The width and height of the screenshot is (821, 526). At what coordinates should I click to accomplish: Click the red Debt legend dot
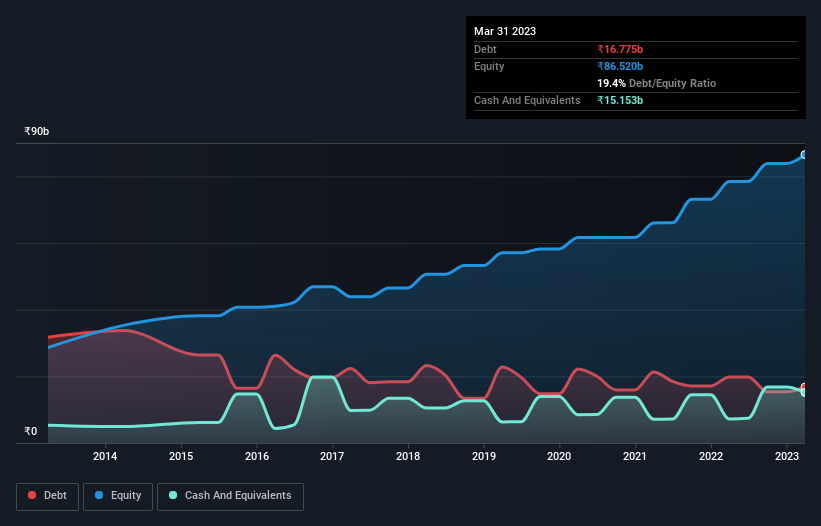tap(32, 495)
